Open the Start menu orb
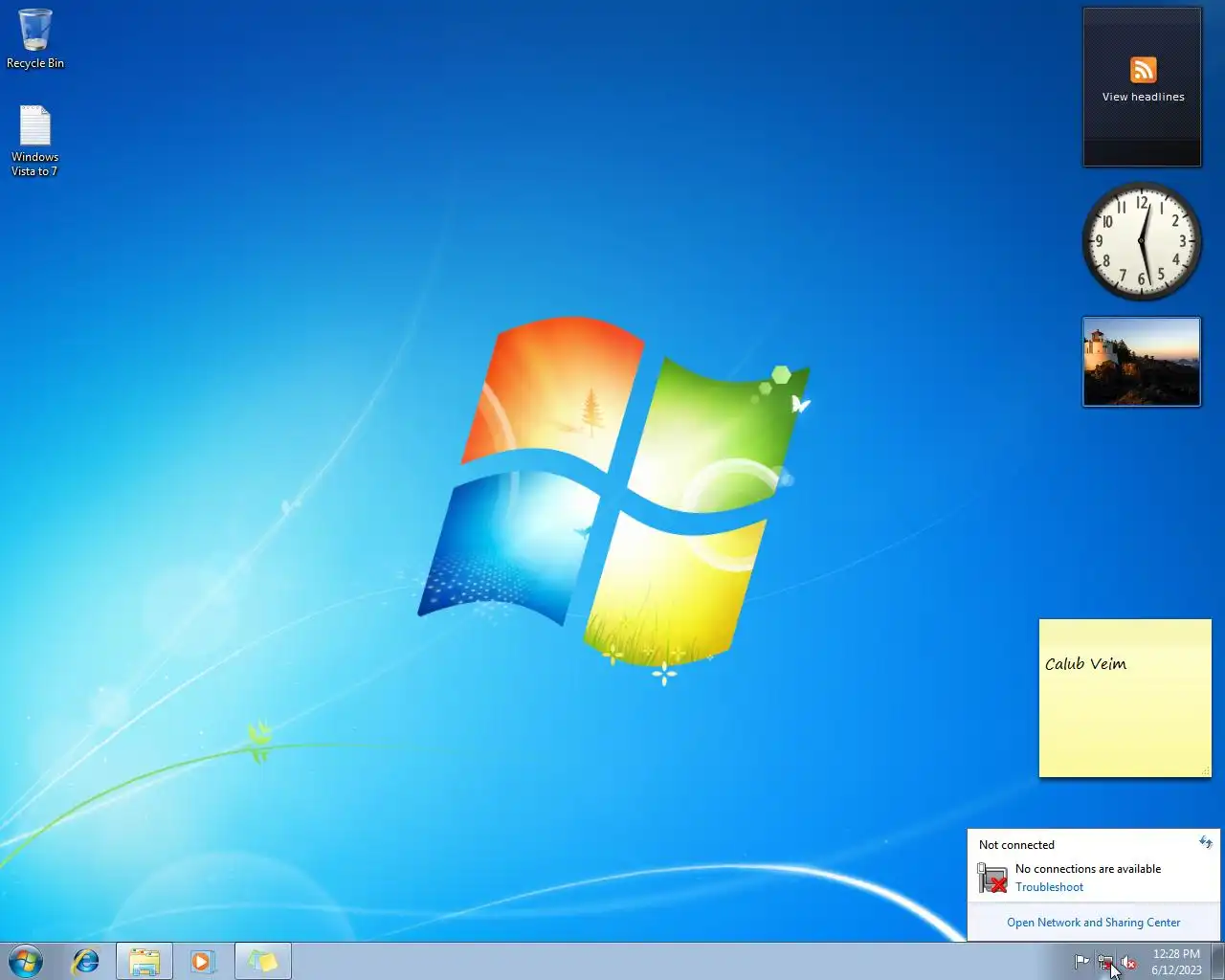This screenshot has width=1225, height=980. click(x=26, y=961)
